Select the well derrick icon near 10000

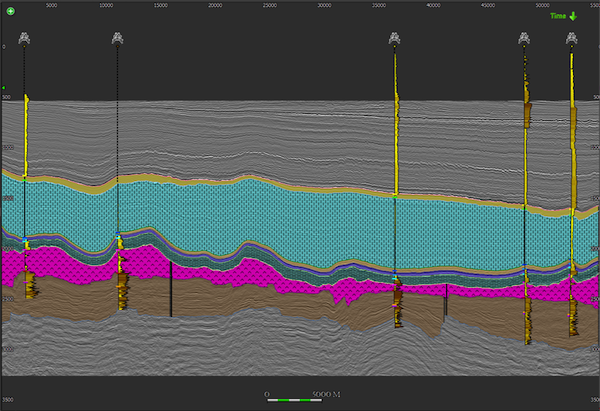[117, 38]
